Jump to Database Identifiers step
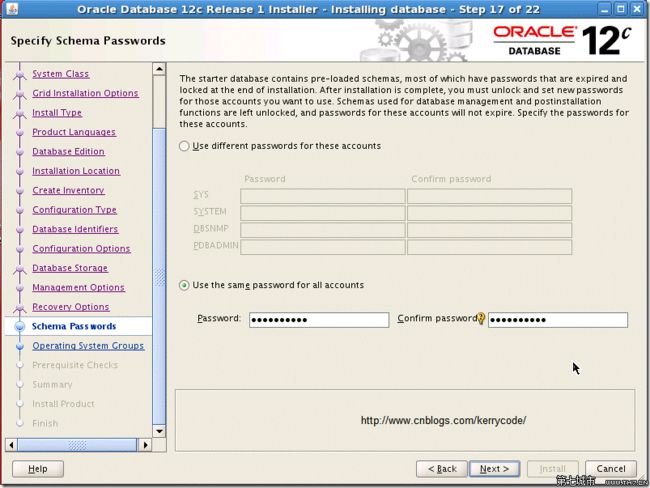The image size is (650, 488). (75, 229)
